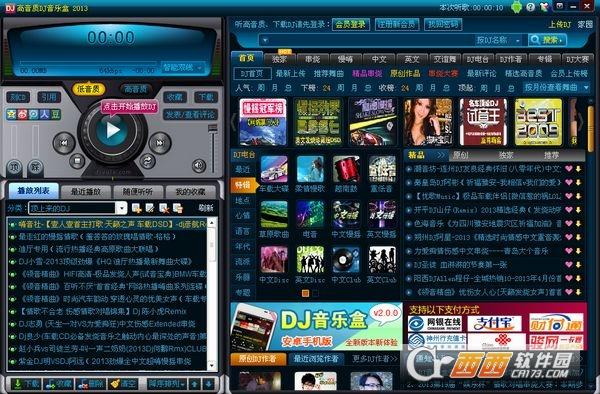
Task: Click the 发表/查看评论 comment button
Action: (x=190, y=114)
